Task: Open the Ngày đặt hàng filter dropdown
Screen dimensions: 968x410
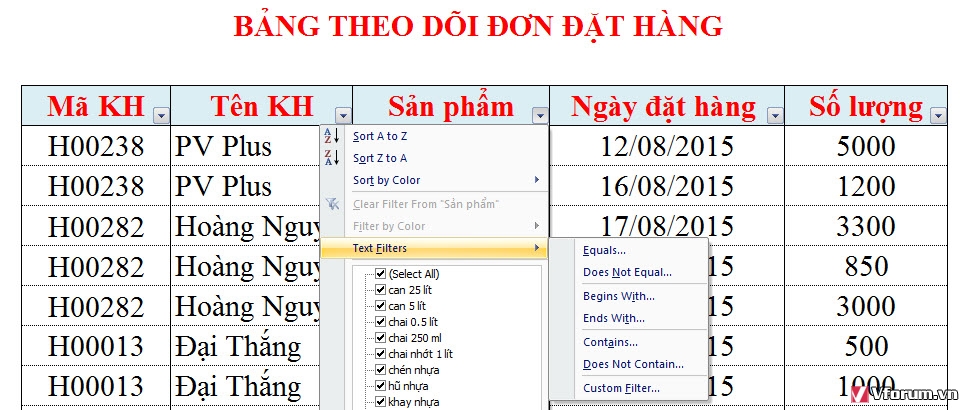Action: tap(775, 115)
